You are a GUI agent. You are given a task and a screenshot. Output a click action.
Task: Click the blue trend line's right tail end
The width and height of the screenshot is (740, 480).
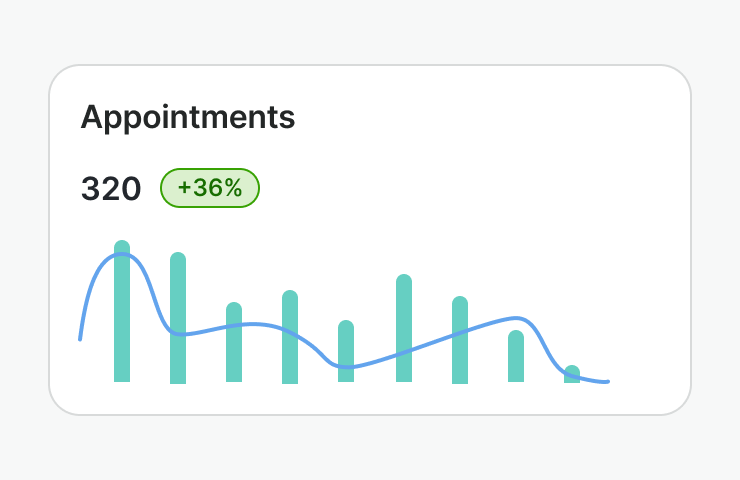click(x=606, y=381)
